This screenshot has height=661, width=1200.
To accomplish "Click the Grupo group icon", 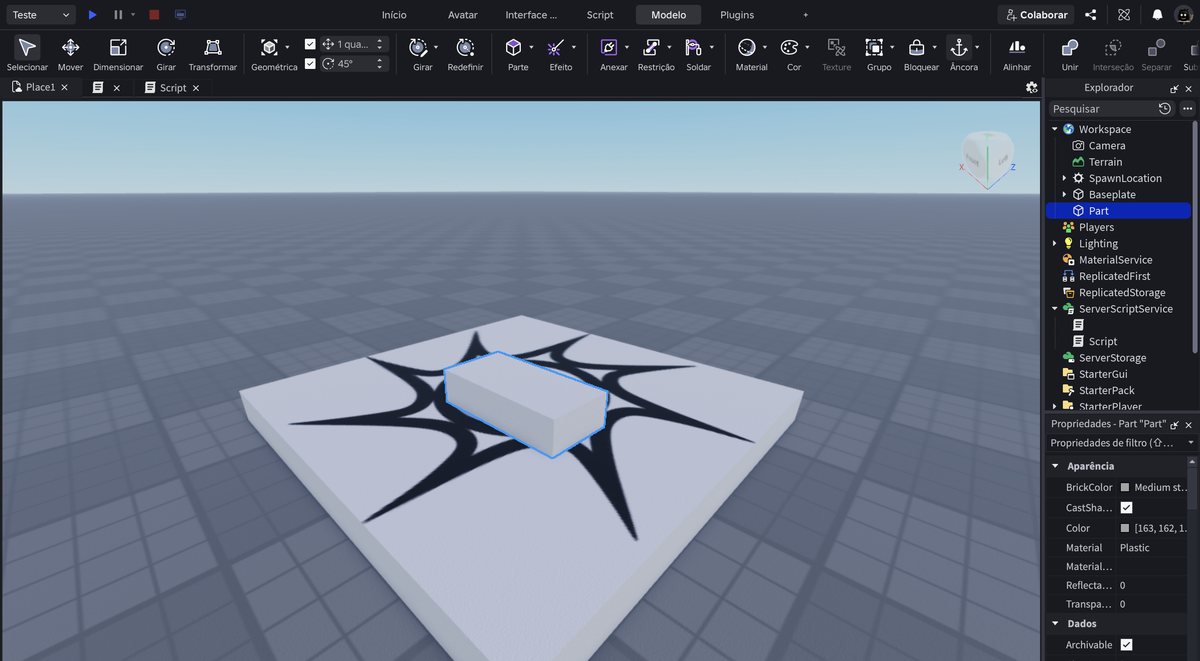I will (x=874, y=48).
